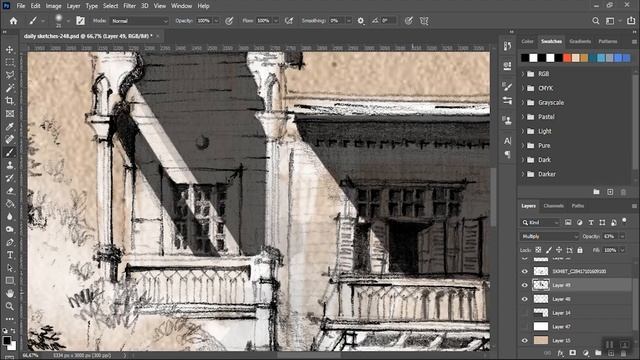Select the Layer 15 thumbnail
The height and width of the screenshot is (360, 640).
(541, 340)
